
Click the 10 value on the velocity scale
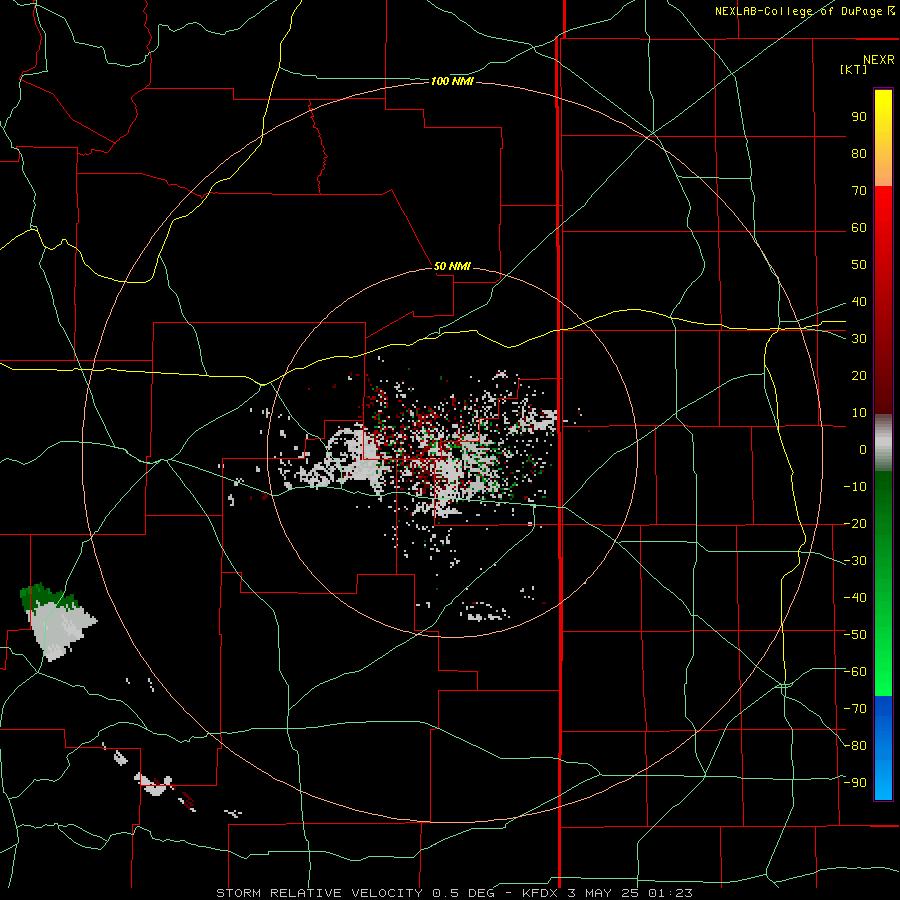[x=859, y=413]
